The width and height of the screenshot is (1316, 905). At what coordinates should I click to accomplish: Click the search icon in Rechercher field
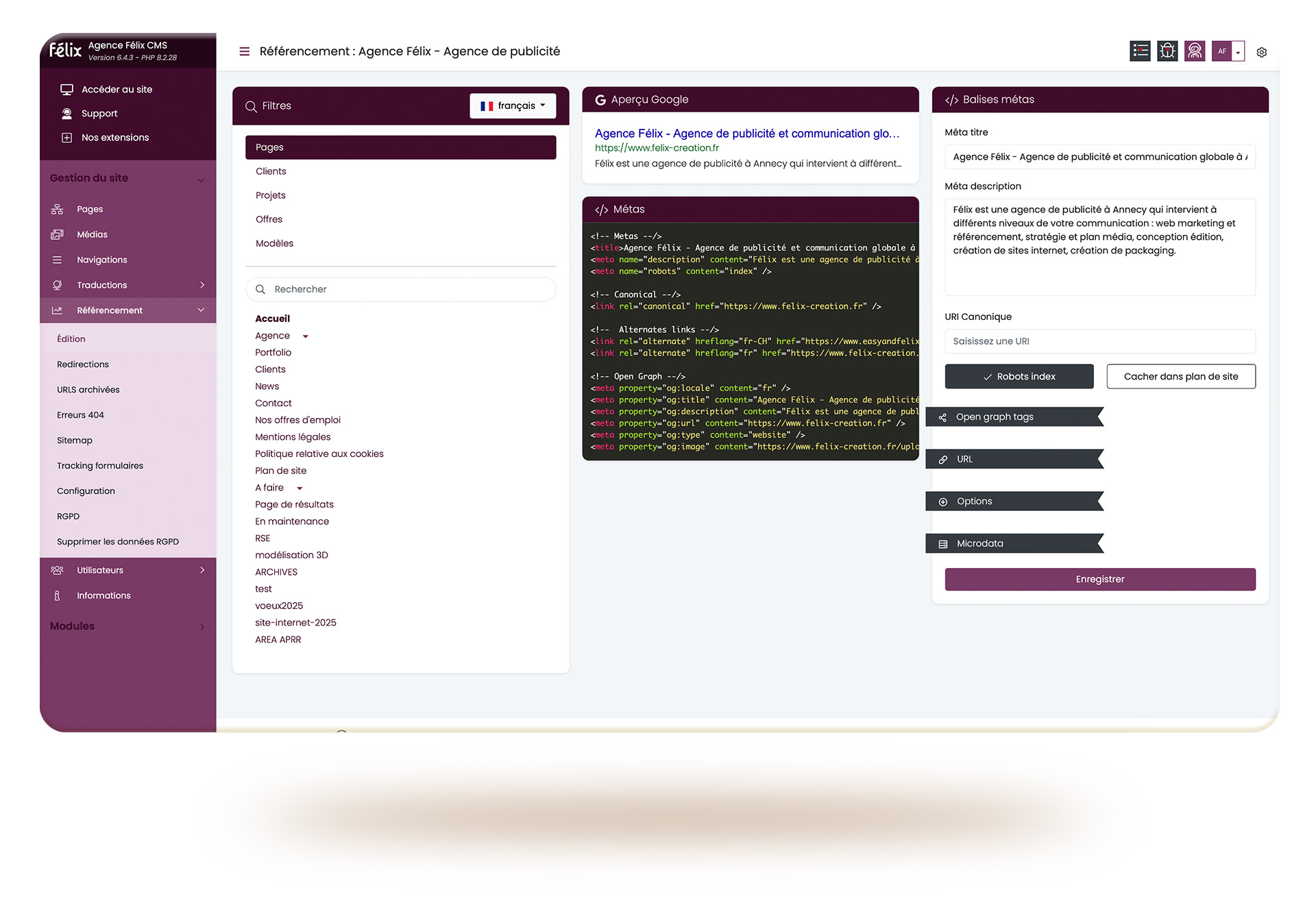[x=260, y=290]
